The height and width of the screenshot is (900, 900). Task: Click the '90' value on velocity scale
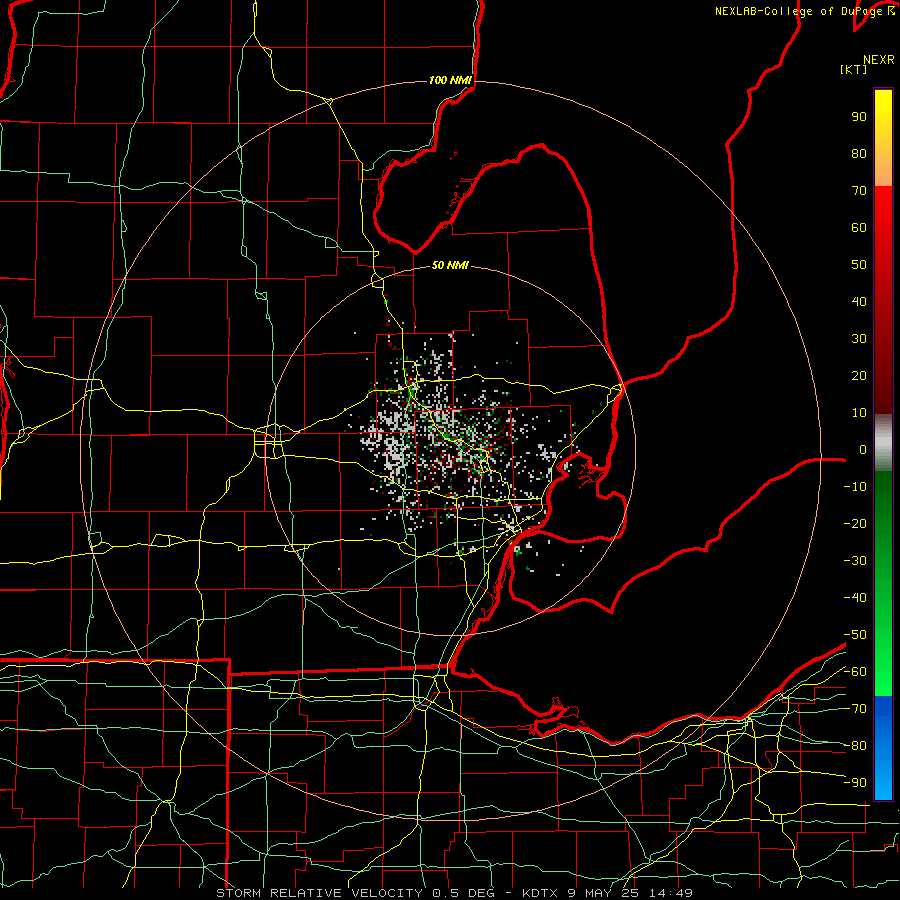[859, 117]
